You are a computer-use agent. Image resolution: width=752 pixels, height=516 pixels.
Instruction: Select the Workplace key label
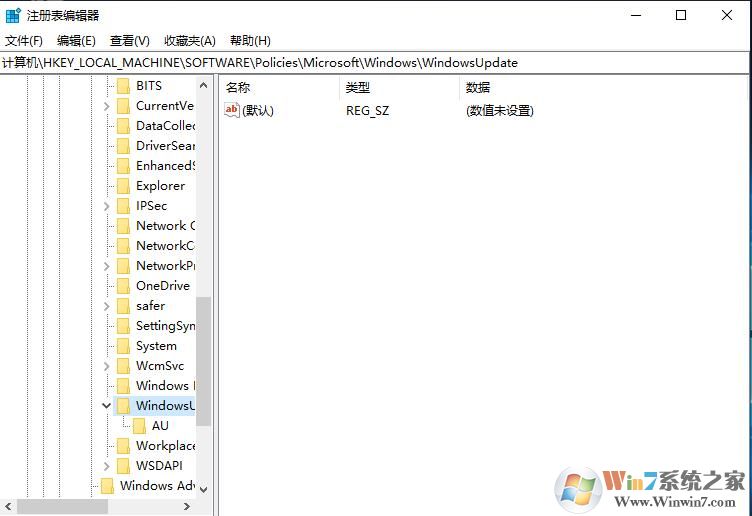coord(165,446)
